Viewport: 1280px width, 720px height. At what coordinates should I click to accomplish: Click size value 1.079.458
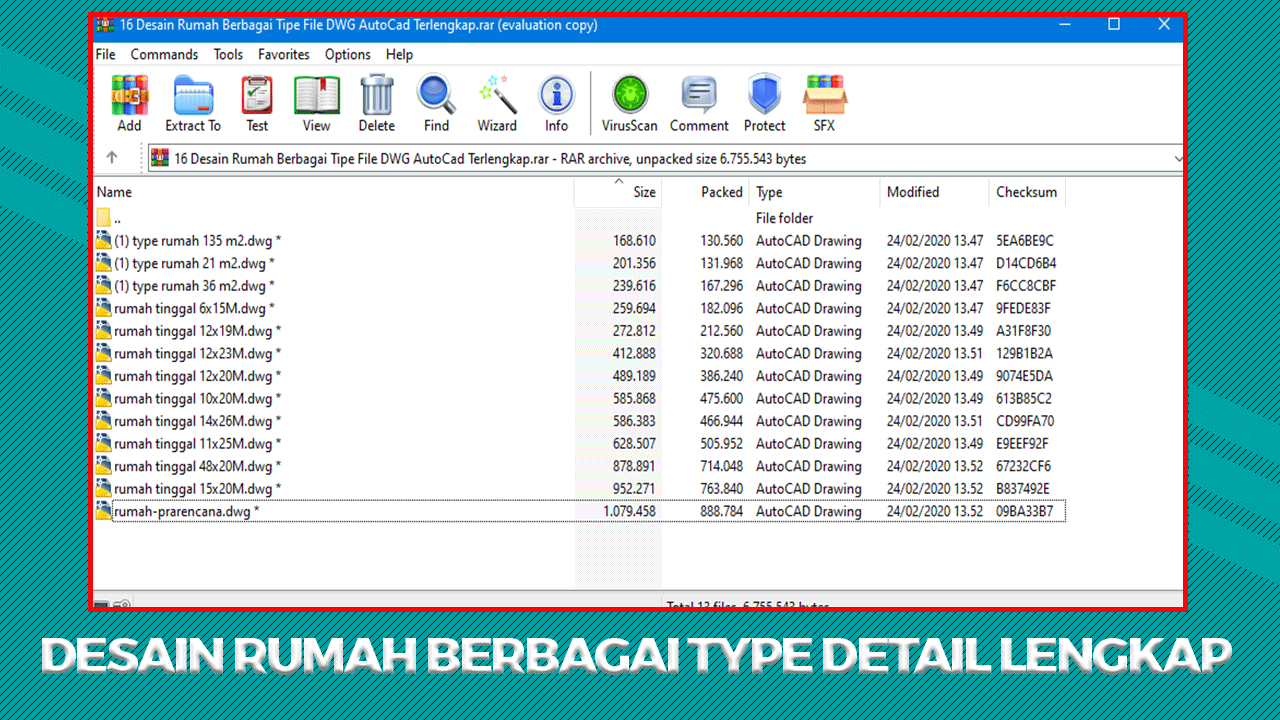click(x=629, y=511)
